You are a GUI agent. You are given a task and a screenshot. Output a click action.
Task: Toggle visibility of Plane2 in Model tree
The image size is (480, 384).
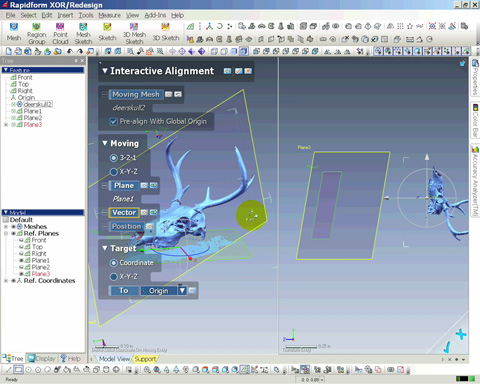pyautogui.click(x=21, y=267)
